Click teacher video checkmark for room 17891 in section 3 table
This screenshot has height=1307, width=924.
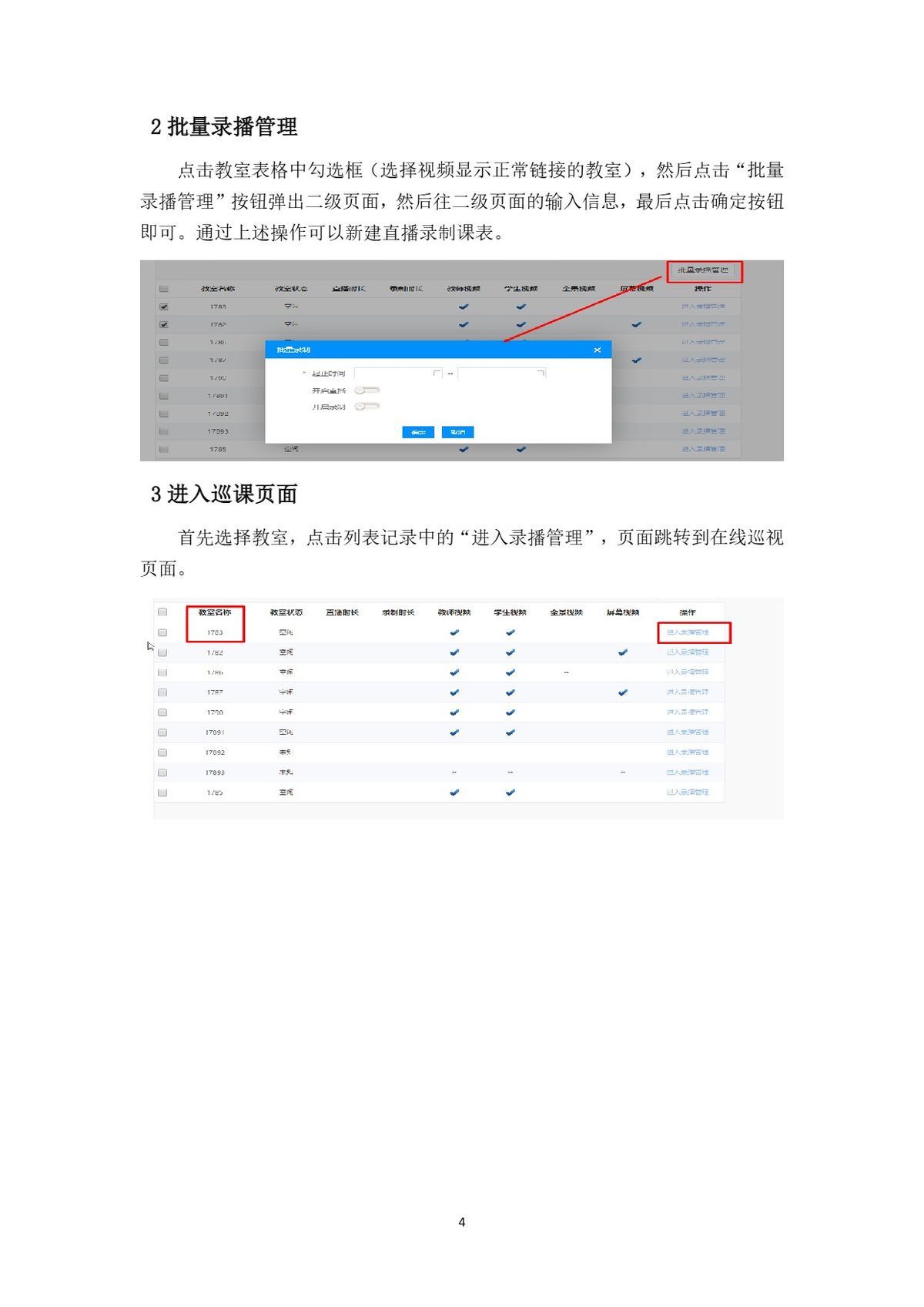(454, 732)
